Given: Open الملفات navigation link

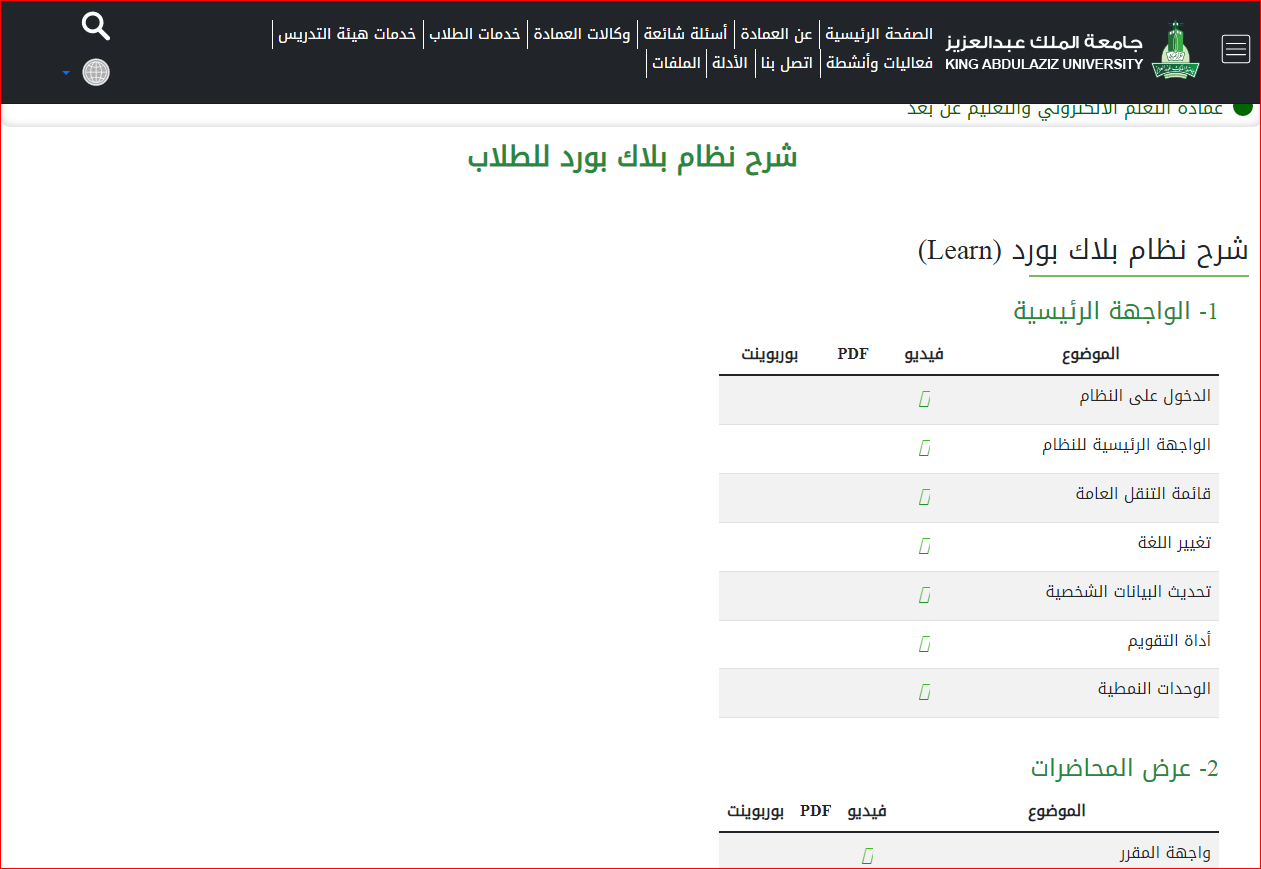Looking at the screenshot, I should click(x=675, y=64).
